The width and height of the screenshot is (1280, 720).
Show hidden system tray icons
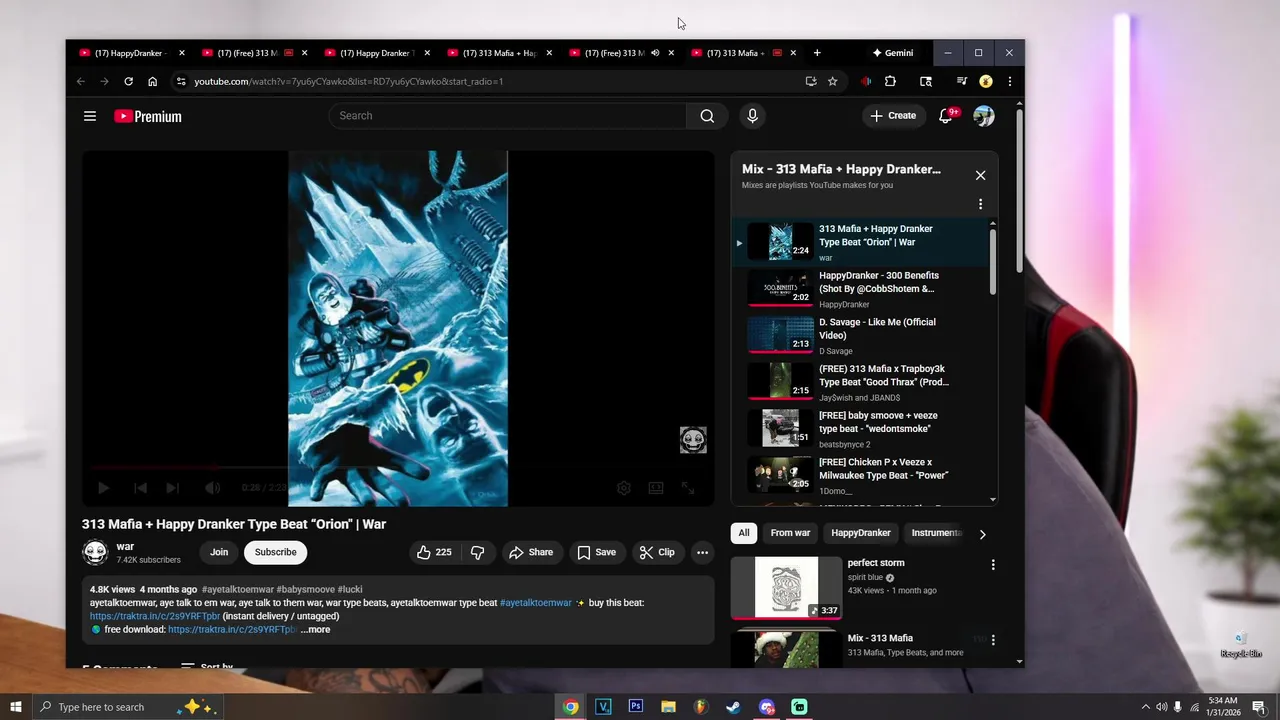pos(1145,707)
